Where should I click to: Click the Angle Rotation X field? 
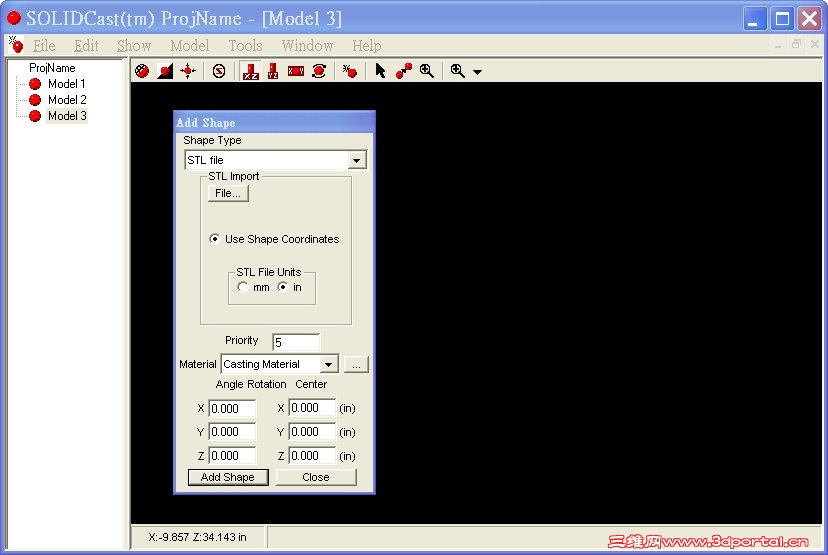coord(232,409)
